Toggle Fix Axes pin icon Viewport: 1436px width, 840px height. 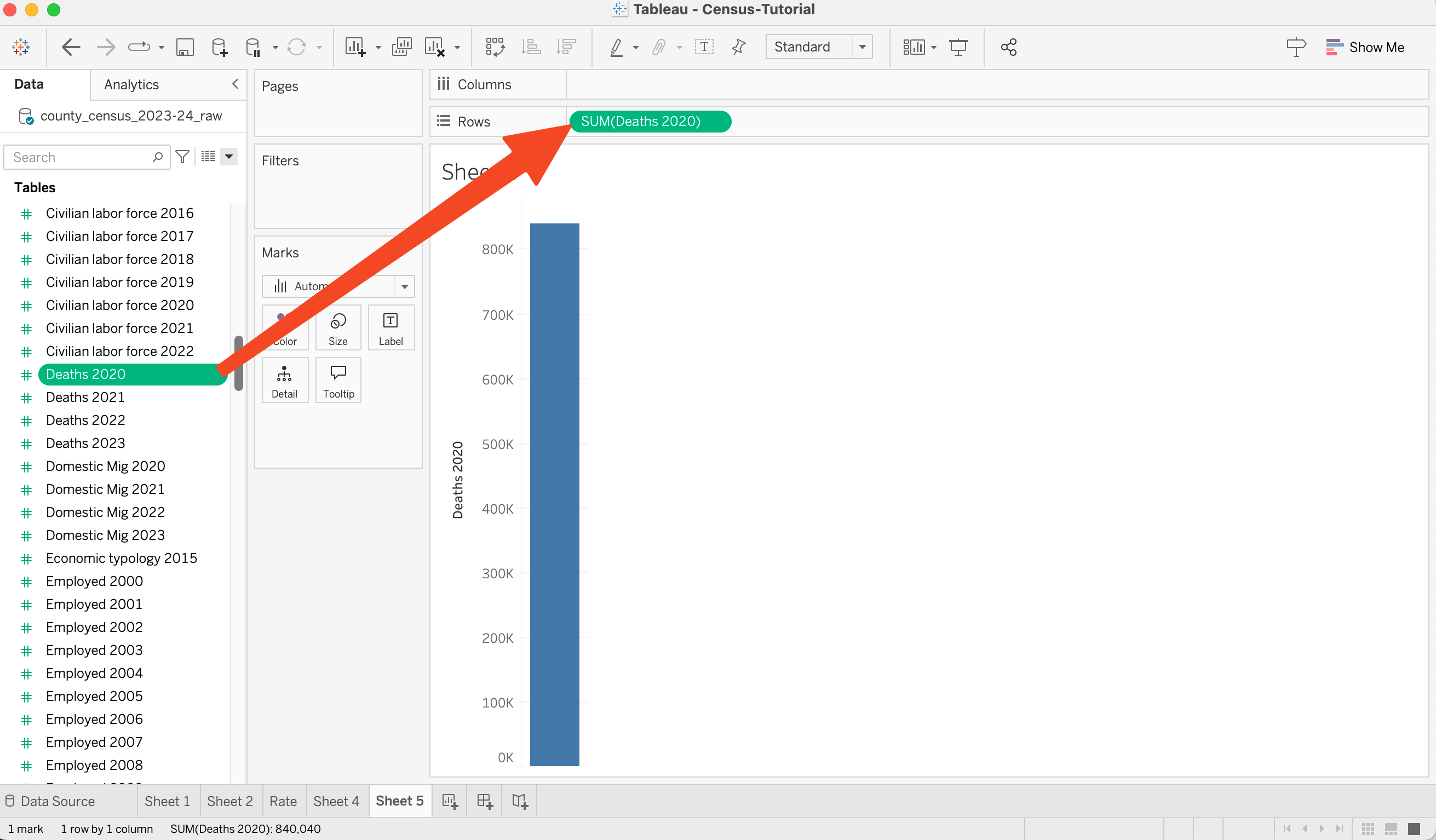click(738, 47)
